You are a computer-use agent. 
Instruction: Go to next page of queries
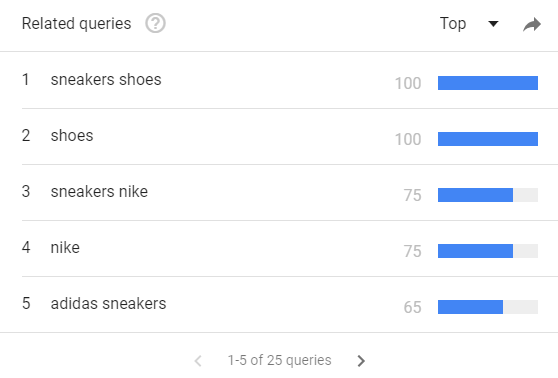pos(361,361)
